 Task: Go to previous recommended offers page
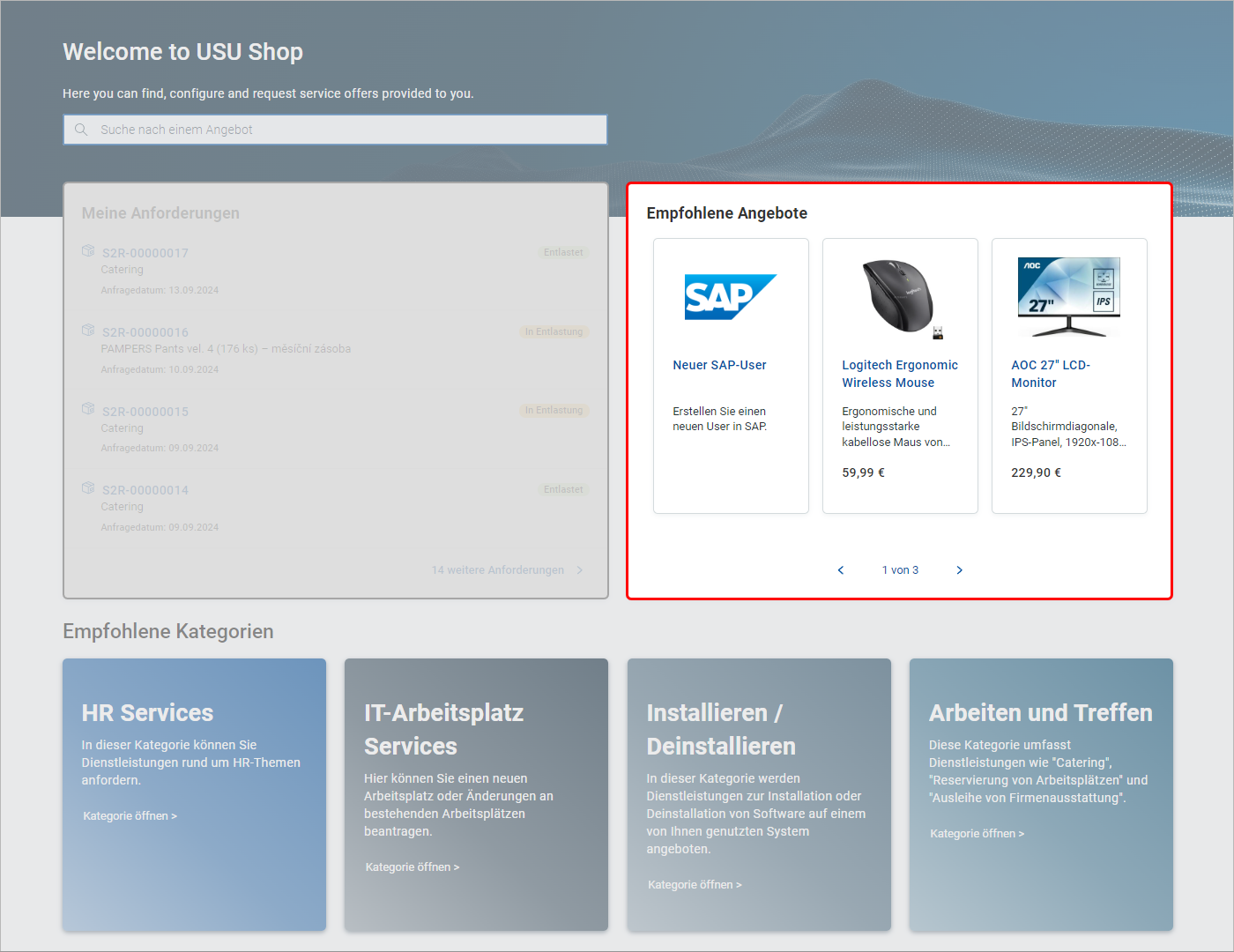coord(841,570)
